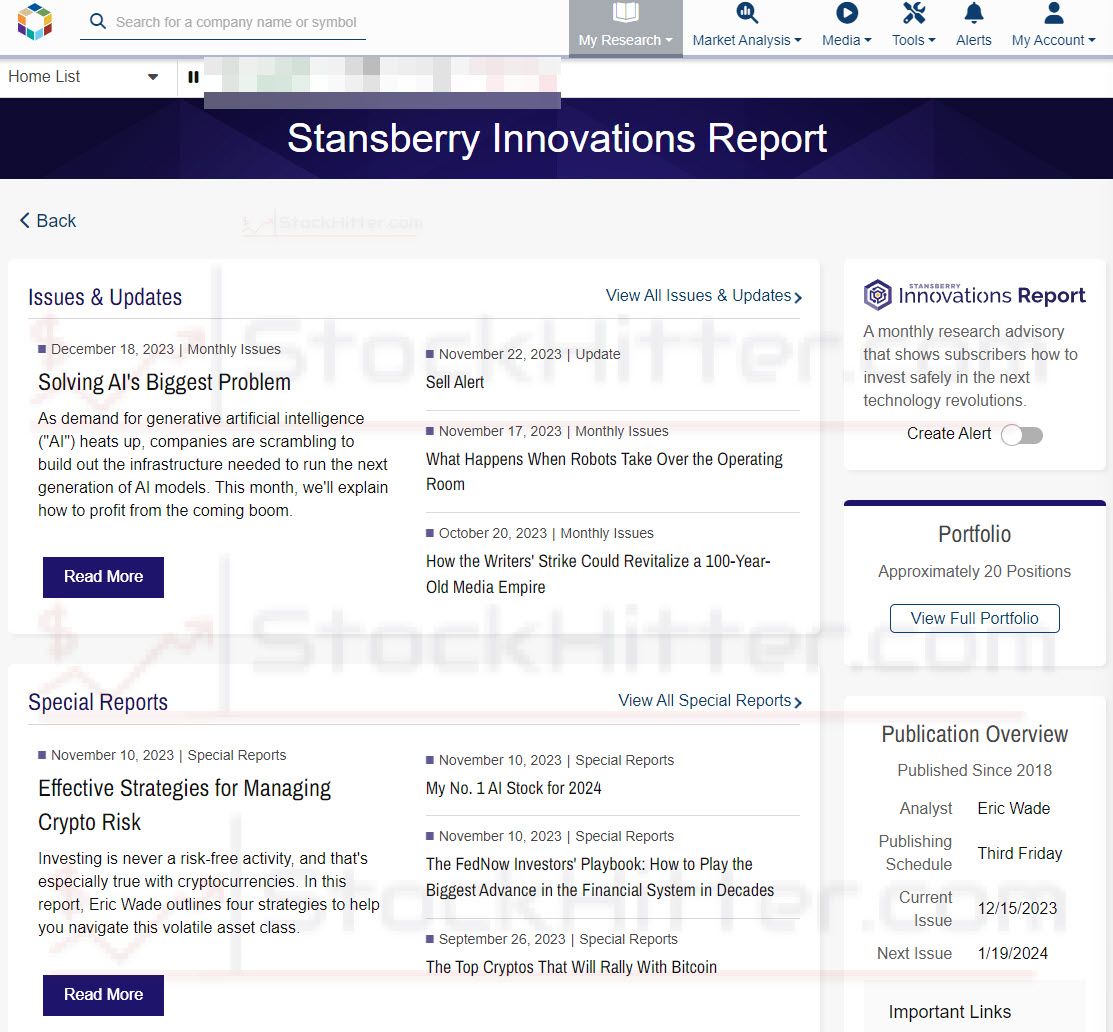Open the Home List dropdown
The height and width of the screenshot is (1032, 1113).
tap(151, 76)
